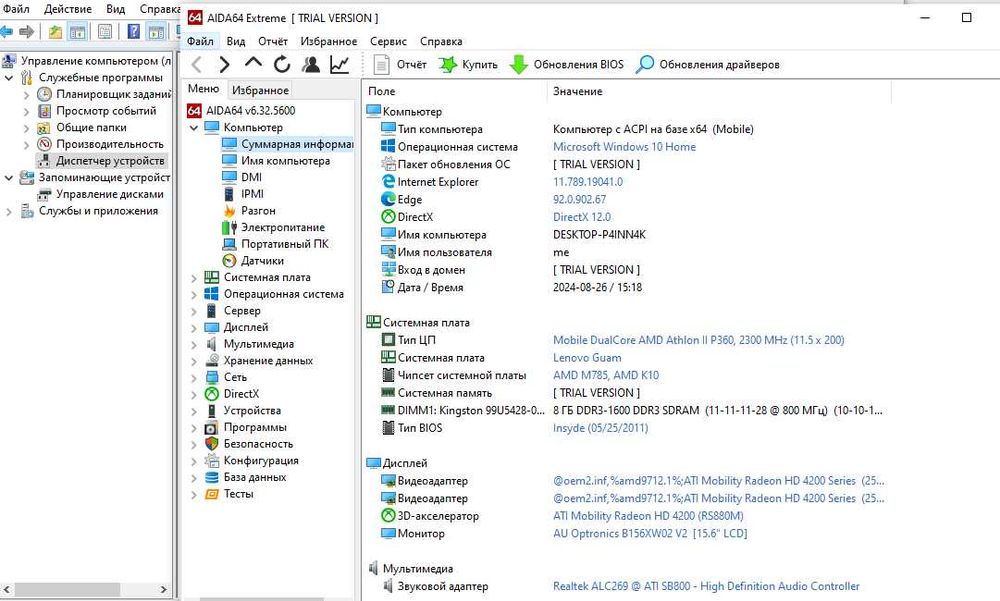Open the user management toolbar icon
The height and width of the screenshot is (601, 1000).
[x=311, y=64]
